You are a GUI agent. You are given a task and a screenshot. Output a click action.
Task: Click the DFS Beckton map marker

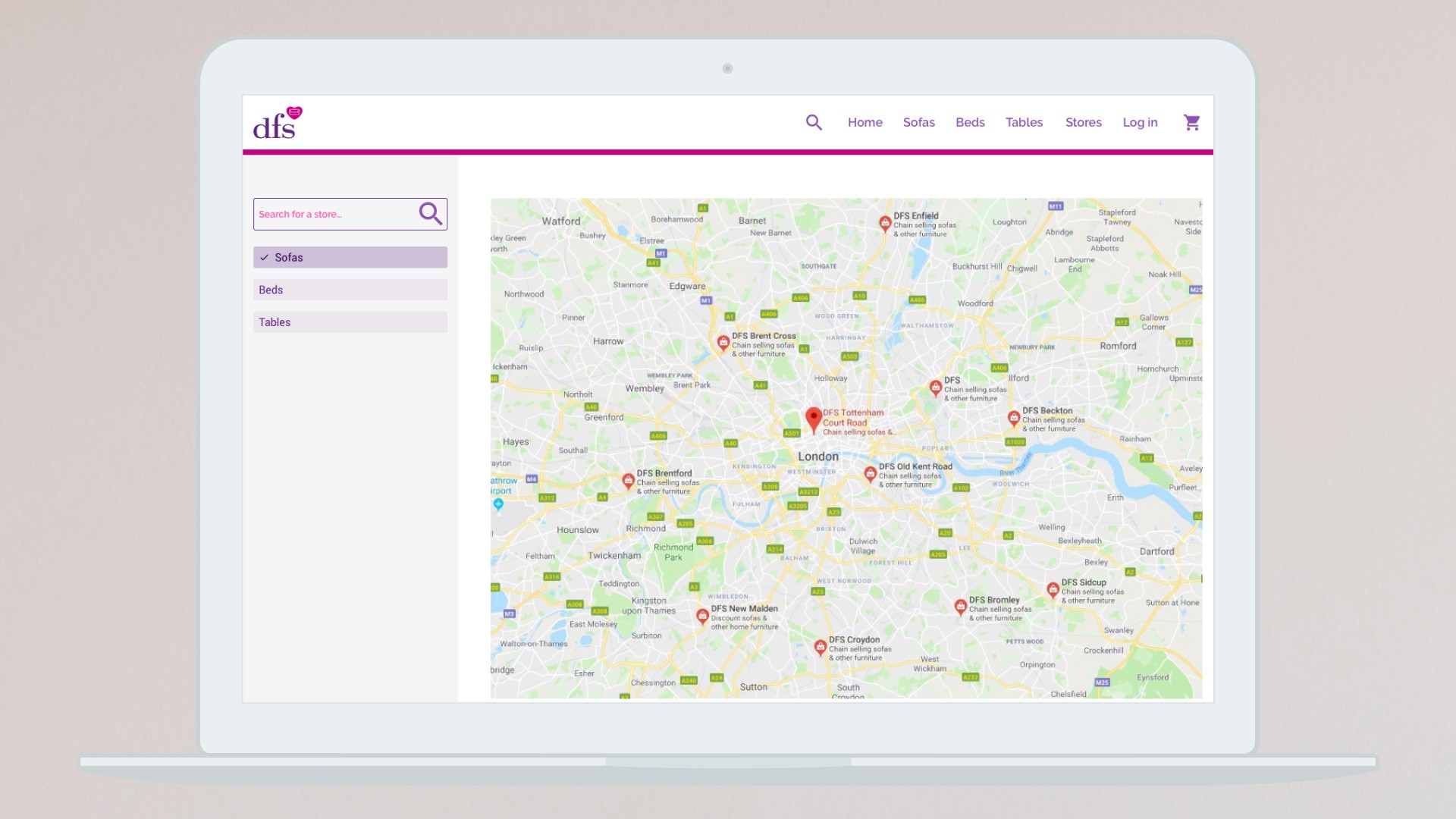(x=1013, y=418)
